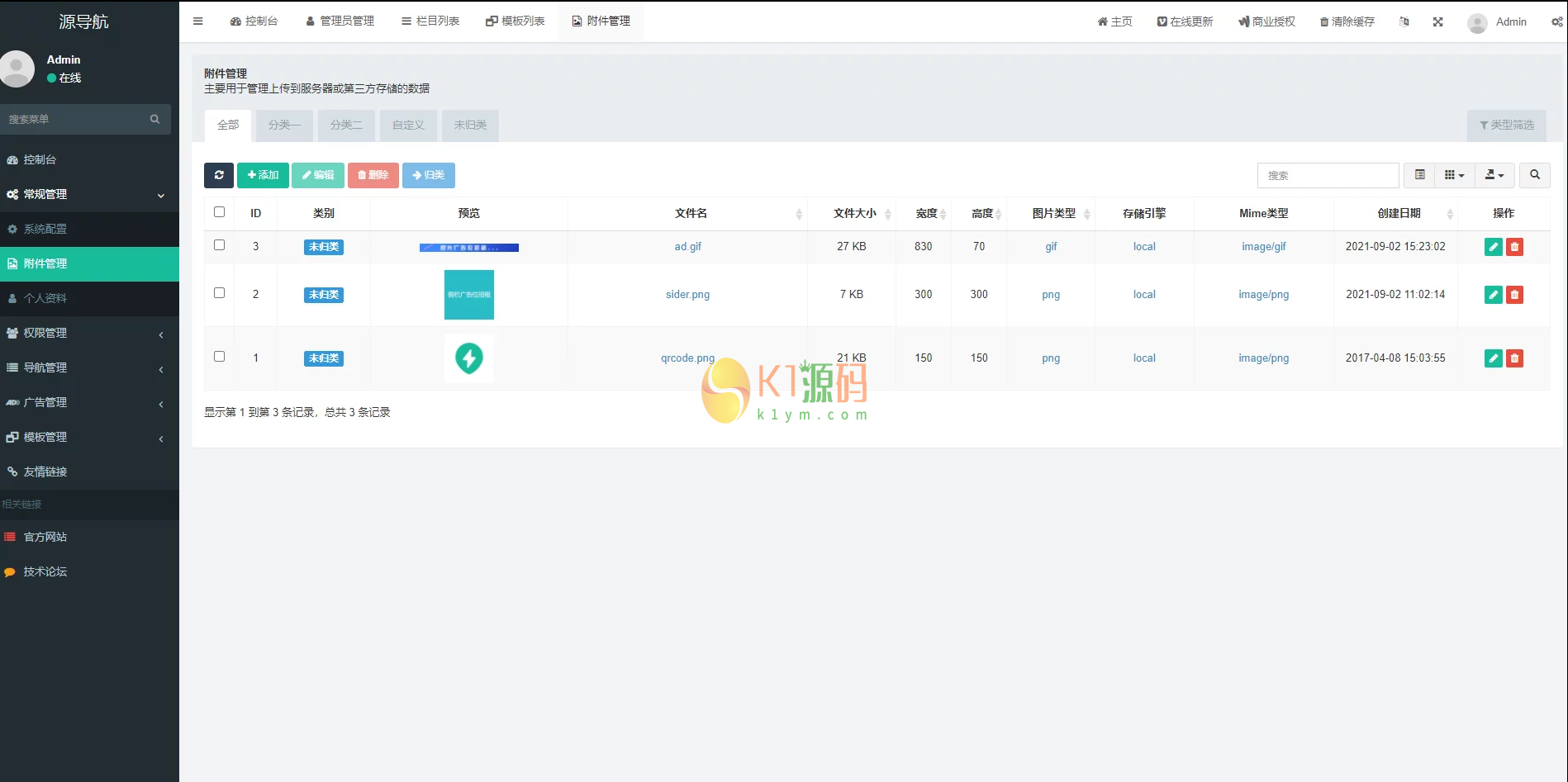This screenshot has height=782, width=1568.
Task: Click the green 添加 button
Action: 263,175
